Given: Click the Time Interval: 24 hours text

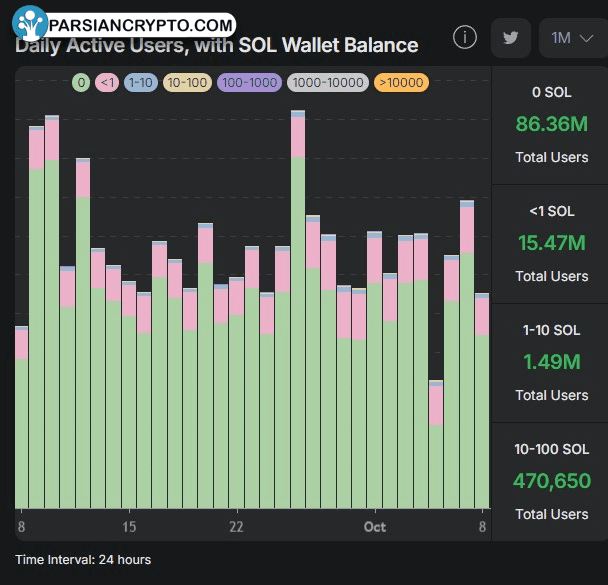Looking at the screenshot, I should click(x=83, y=560).
